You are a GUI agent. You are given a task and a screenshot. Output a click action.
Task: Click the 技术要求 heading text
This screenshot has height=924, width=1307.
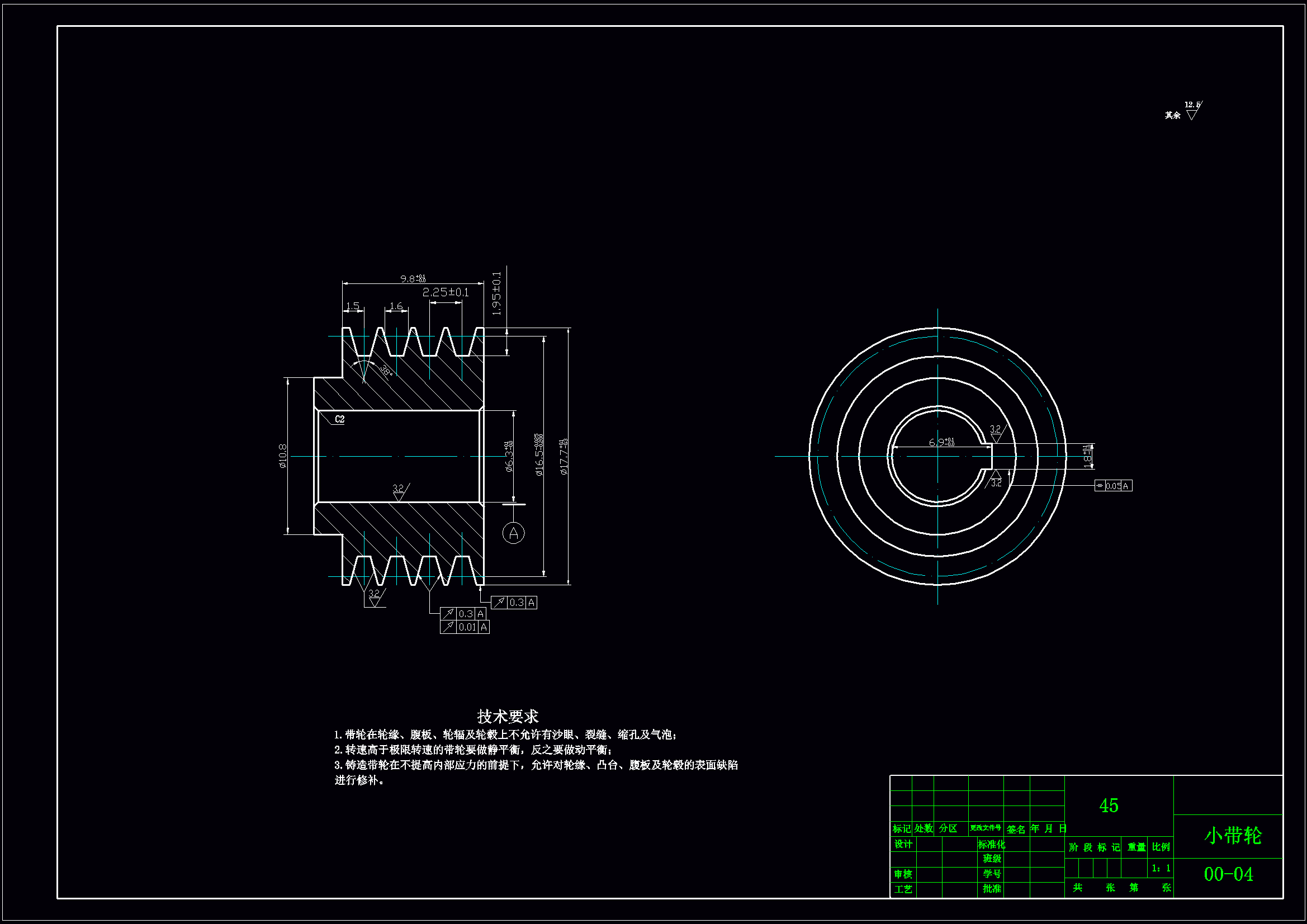pyautogui.click(x=507, y=716)
